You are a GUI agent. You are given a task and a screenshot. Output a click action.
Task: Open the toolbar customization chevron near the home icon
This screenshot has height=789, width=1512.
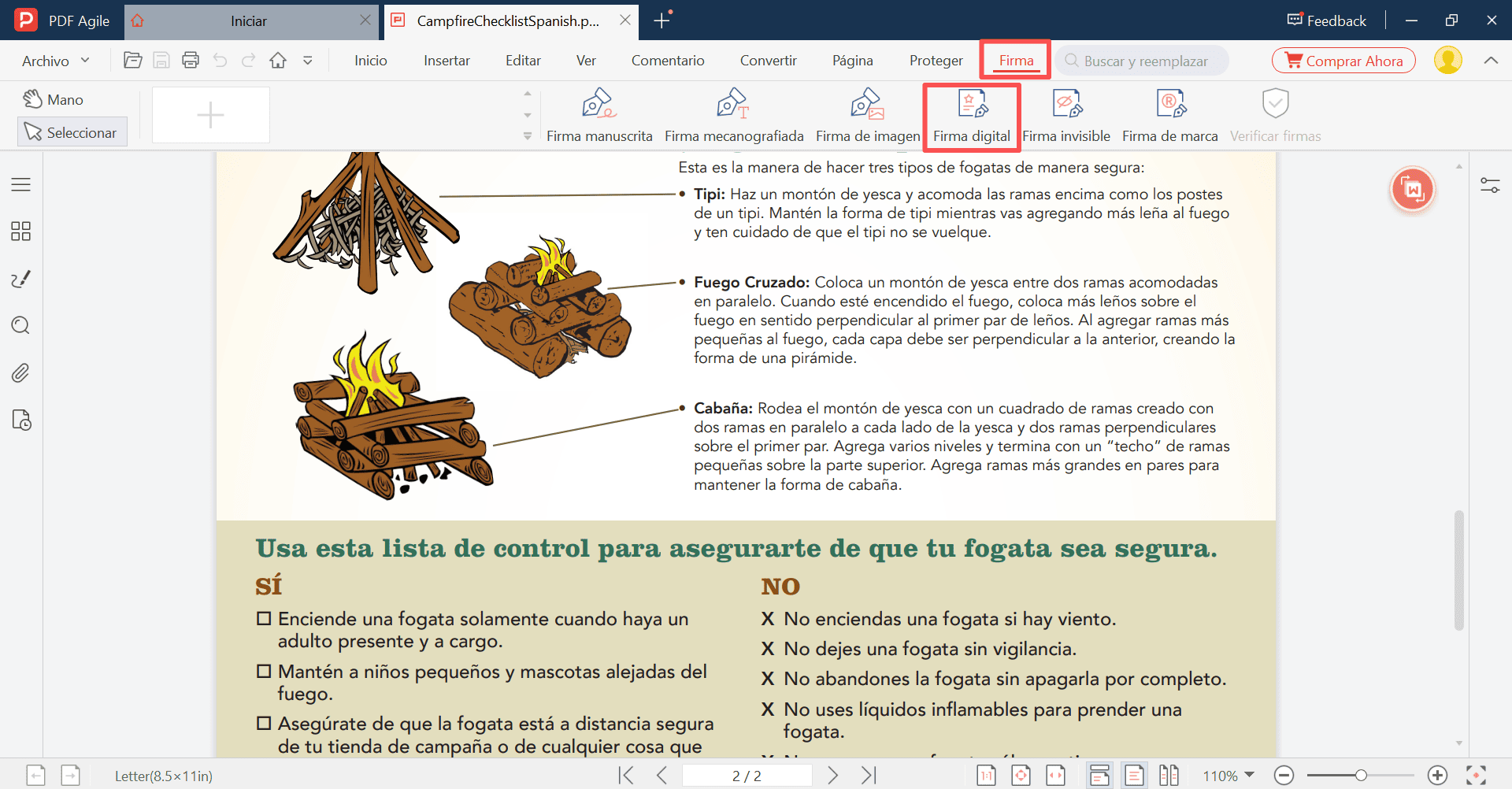pyautogui.click(x=307, y=60)
